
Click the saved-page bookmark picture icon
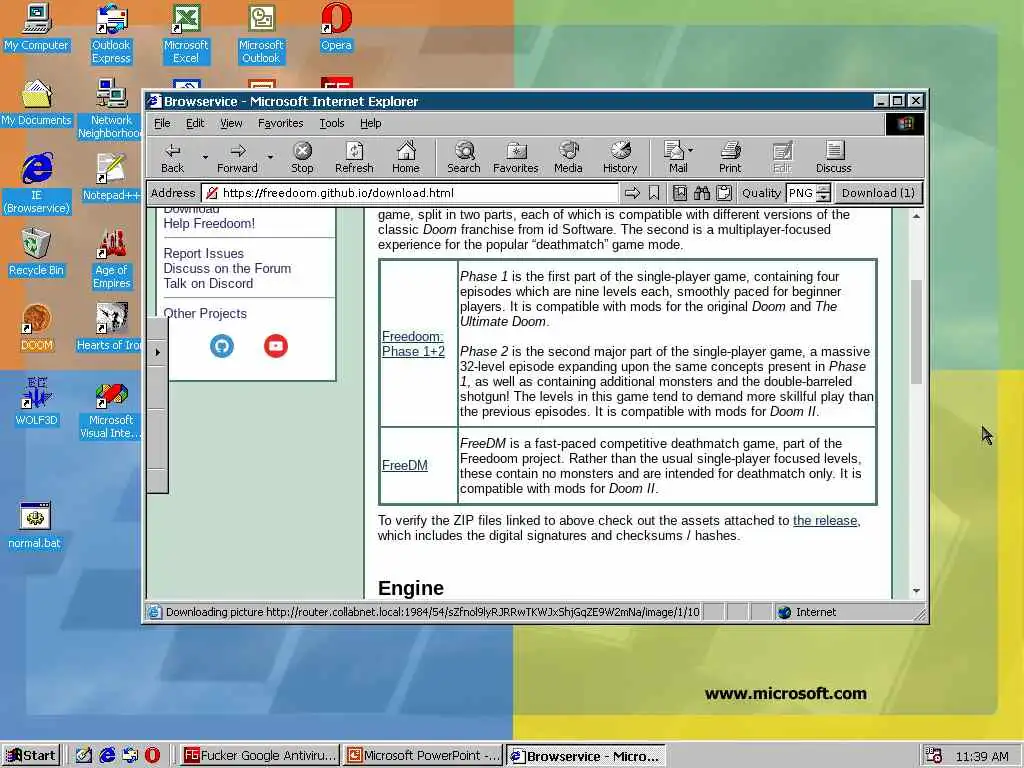pyautogui.click(x=679, y=193)
